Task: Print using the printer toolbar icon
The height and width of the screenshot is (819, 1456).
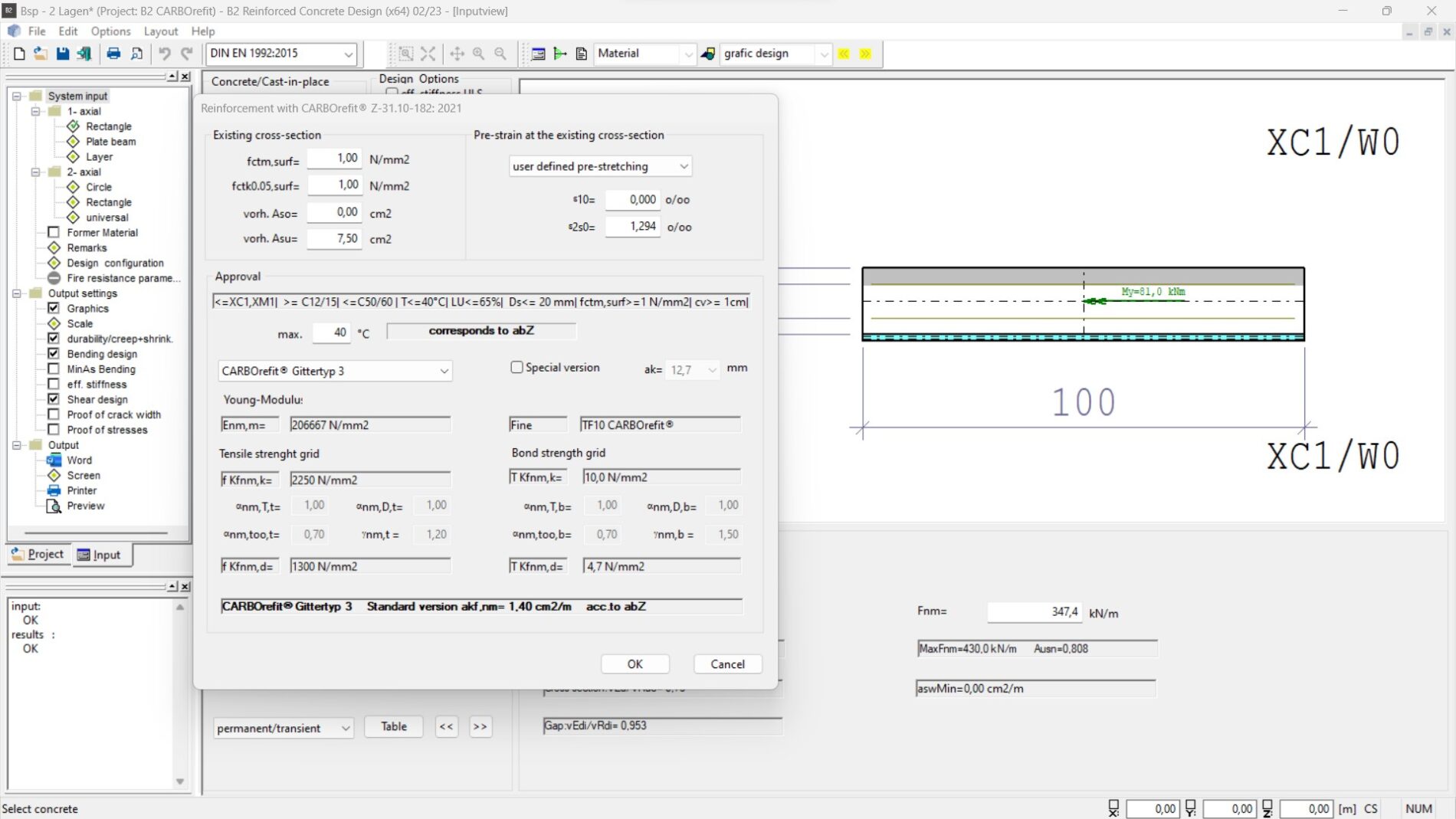Action: point(113,54)
